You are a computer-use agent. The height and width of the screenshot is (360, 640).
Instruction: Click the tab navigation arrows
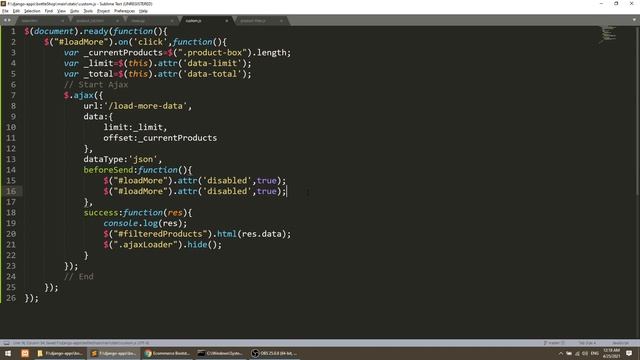[7, 20]
